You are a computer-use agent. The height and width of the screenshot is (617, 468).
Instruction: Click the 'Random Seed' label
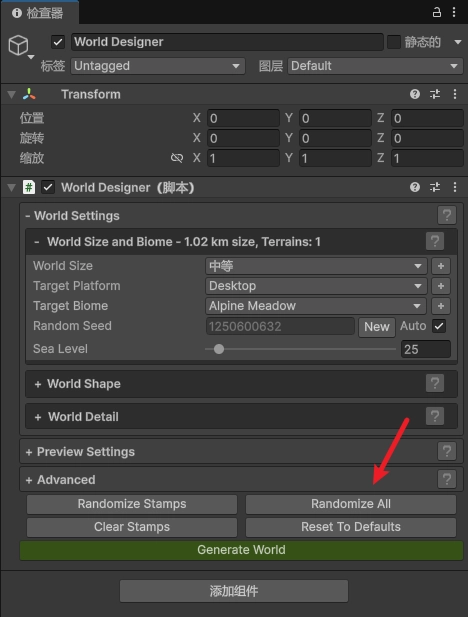[x=72, y=326]
